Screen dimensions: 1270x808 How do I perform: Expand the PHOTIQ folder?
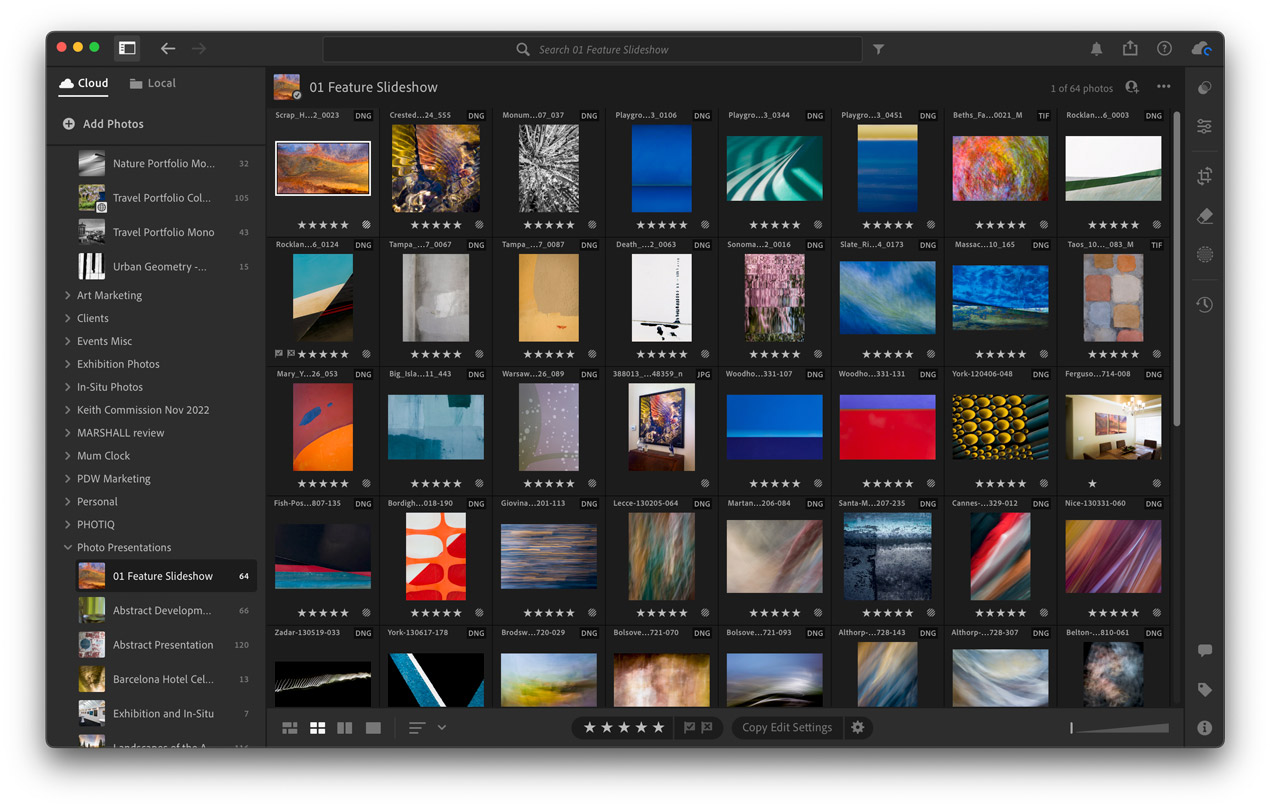click(x=68, y=524)
